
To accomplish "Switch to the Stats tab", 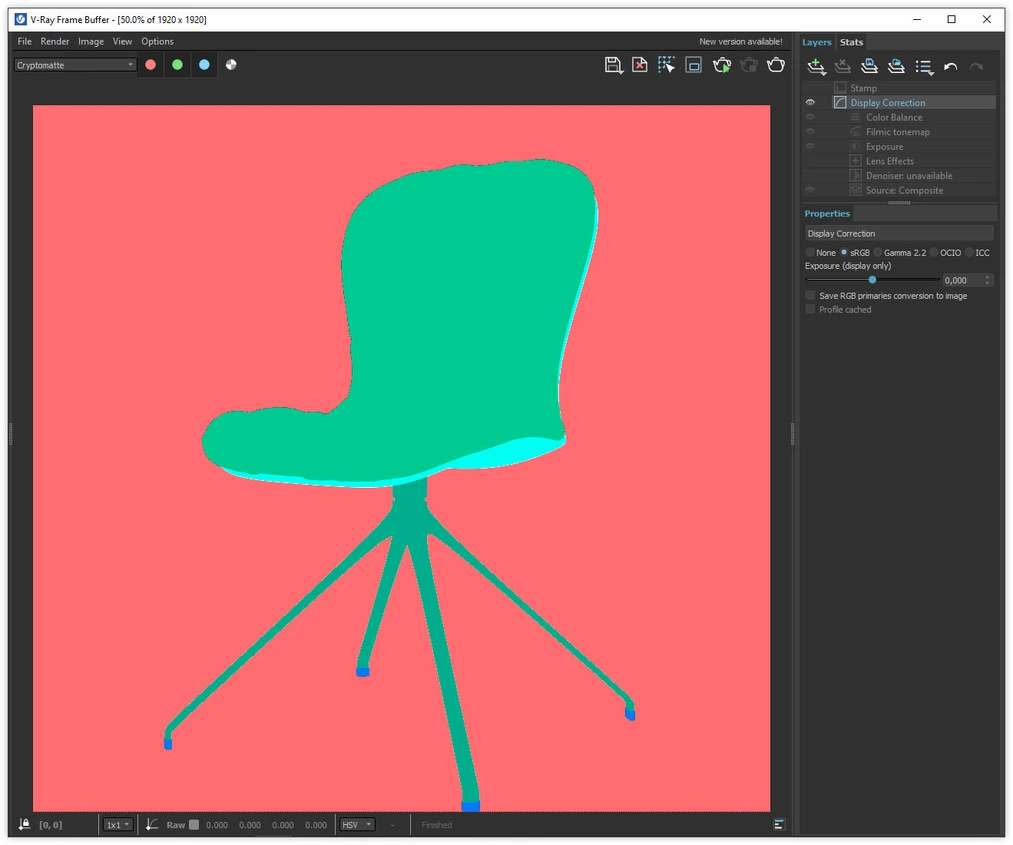I will tap(851, 42).
